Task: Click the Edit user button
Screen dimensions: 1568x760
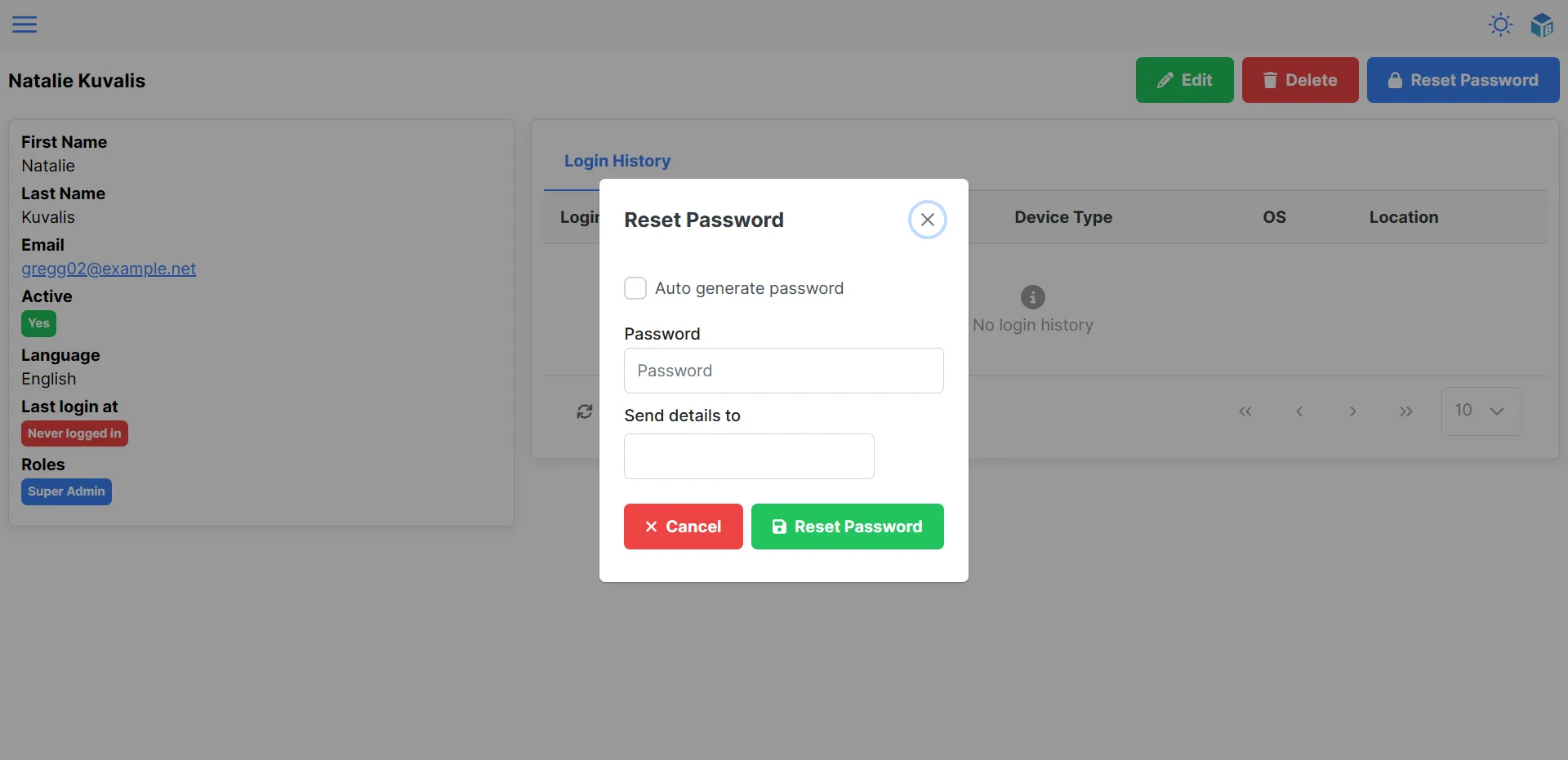Action: click(x=1184, y=80)
